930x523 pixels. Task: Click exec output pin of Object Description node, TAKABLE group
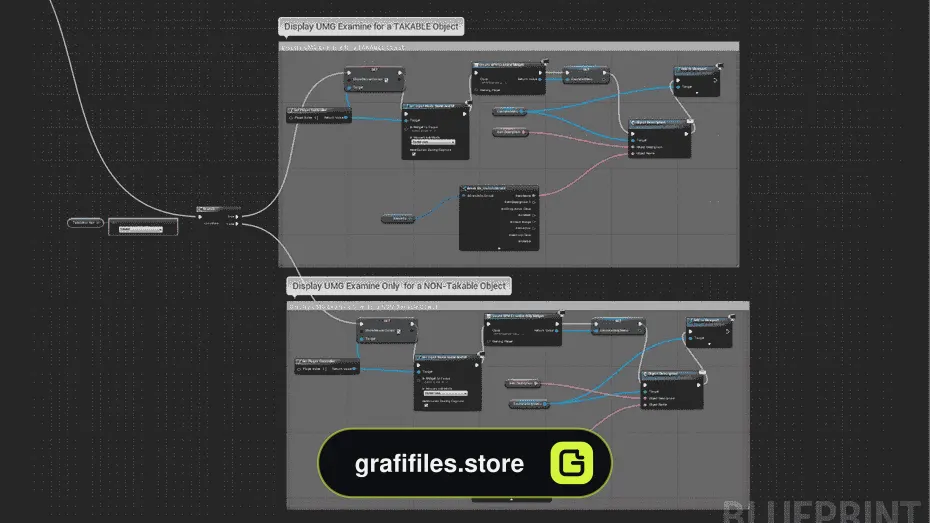pyautogui.click(x=686, y=134)
